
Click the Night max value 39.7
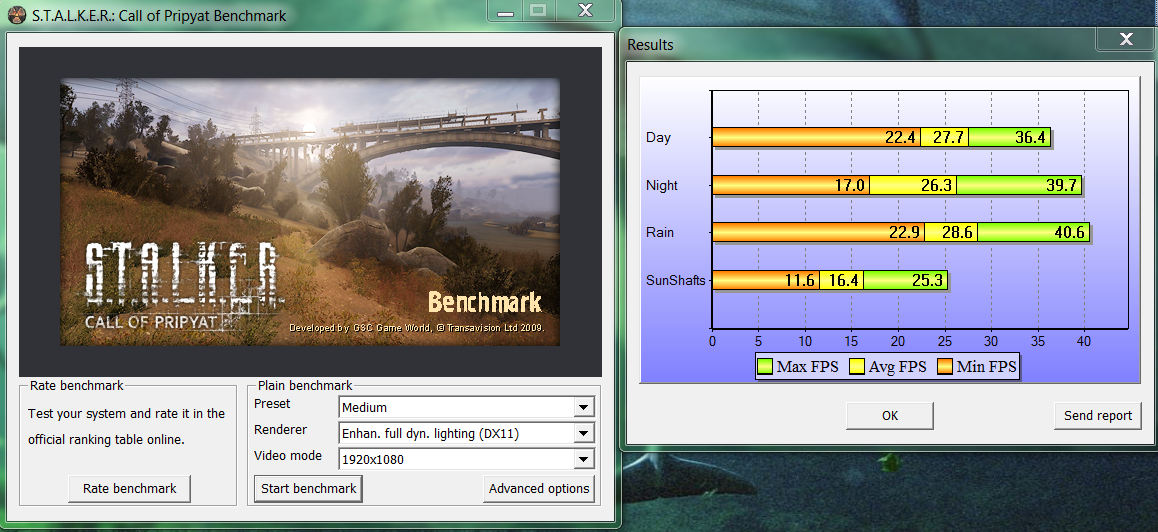[1061, 185]
